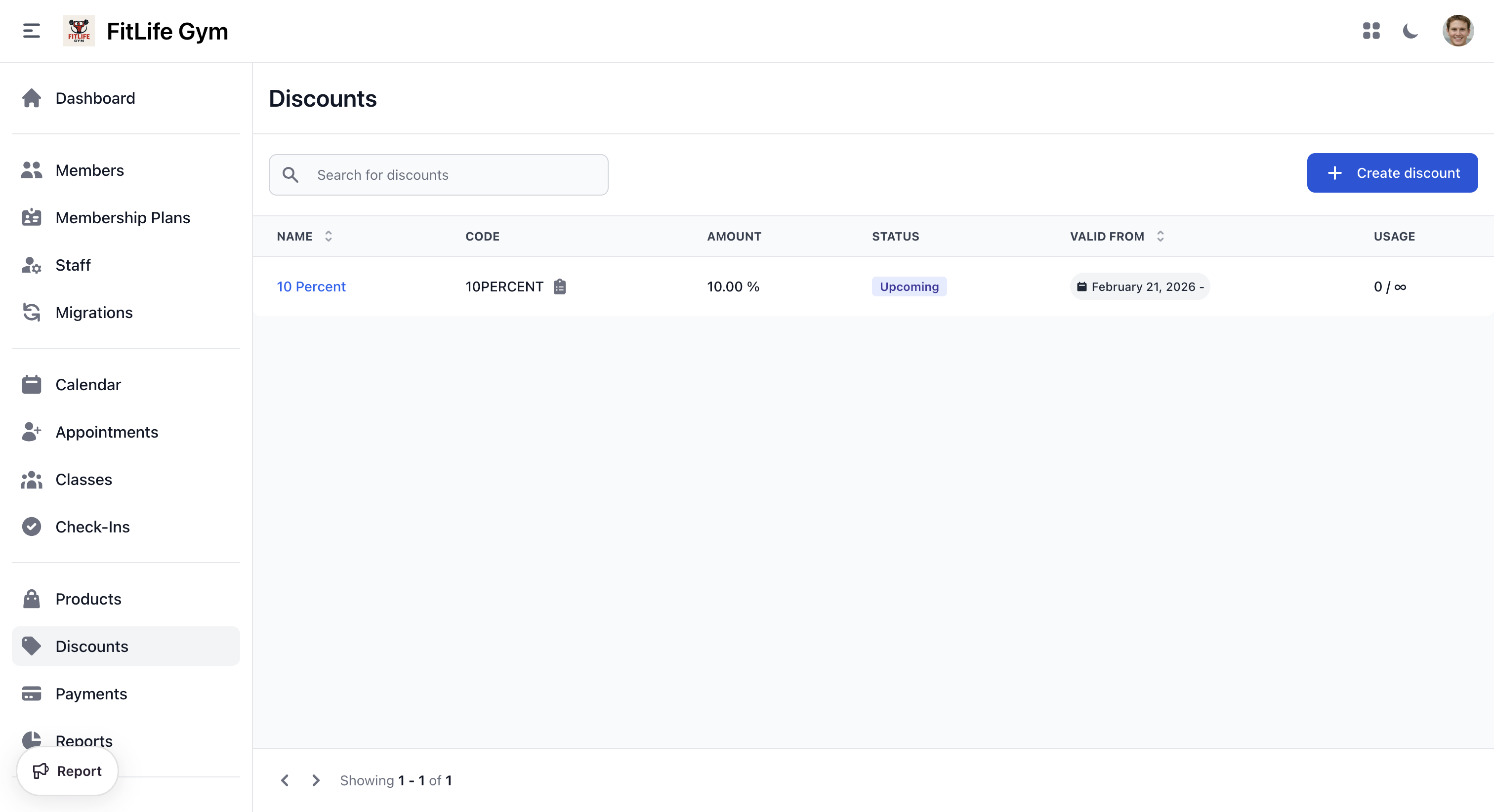Open Appointments via the person-plus icon
The height and width of the screenshot is (812, 1494).
(x=31, y=432)
